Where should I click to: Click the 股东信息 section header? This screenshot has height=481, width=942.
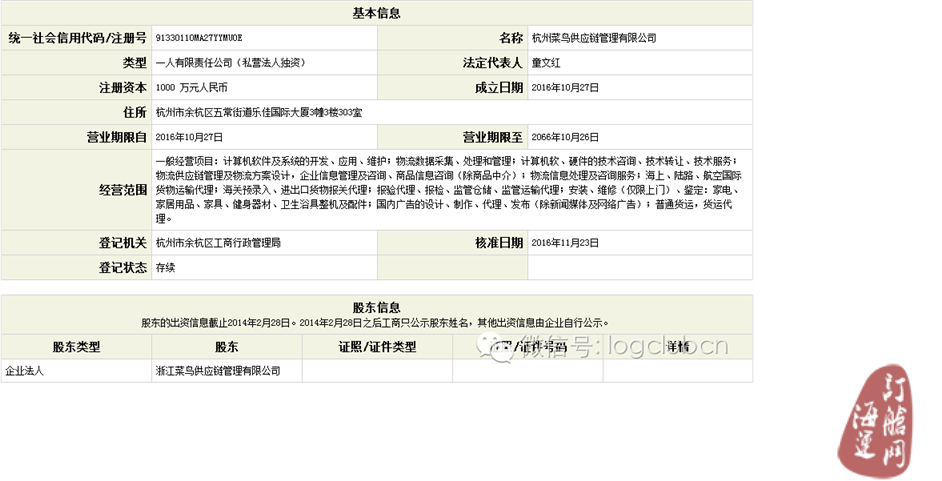pyautogui.click(x=376, y=308)
